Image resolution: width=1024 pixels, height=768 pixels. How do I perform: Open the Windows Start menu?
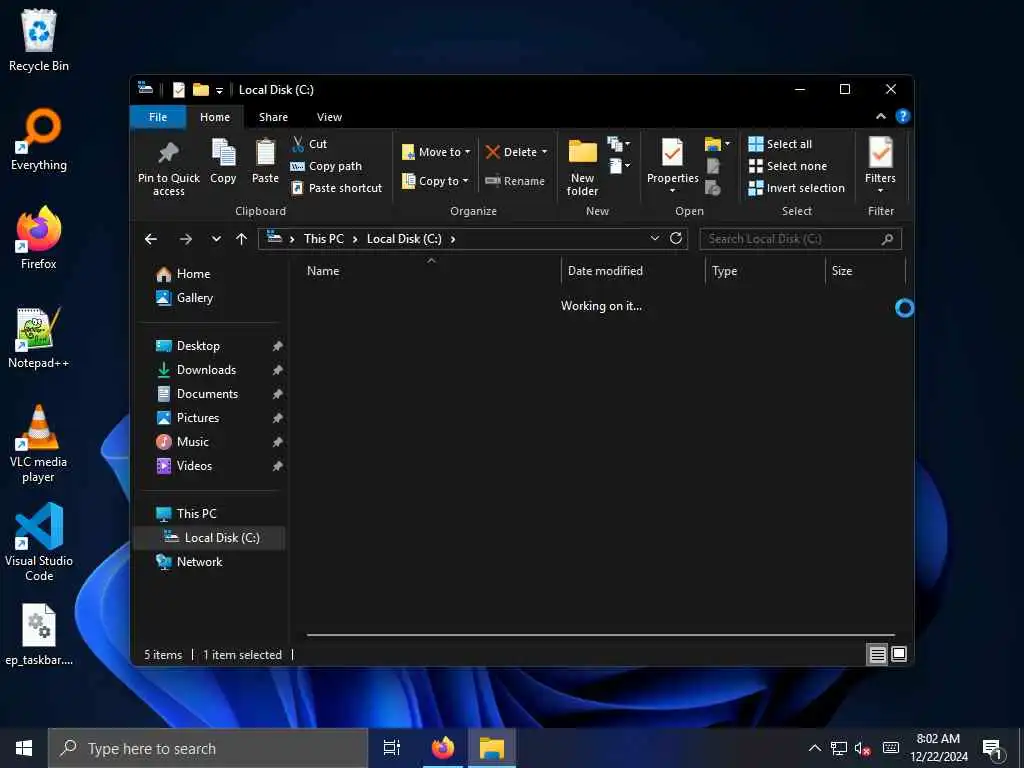[24, 748]
